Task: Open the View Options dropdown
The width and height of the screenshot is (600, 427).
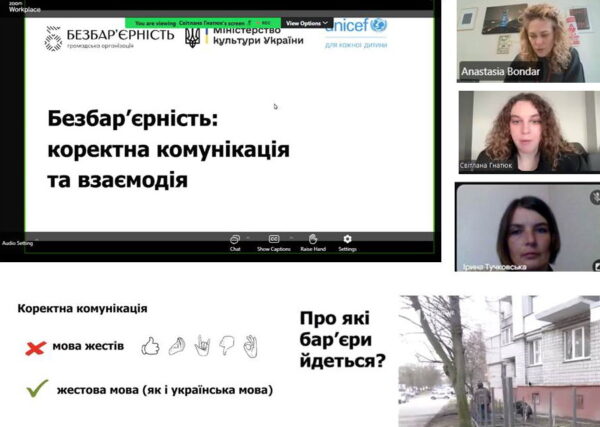Action: pyautogui.click(x=307, y=23)
